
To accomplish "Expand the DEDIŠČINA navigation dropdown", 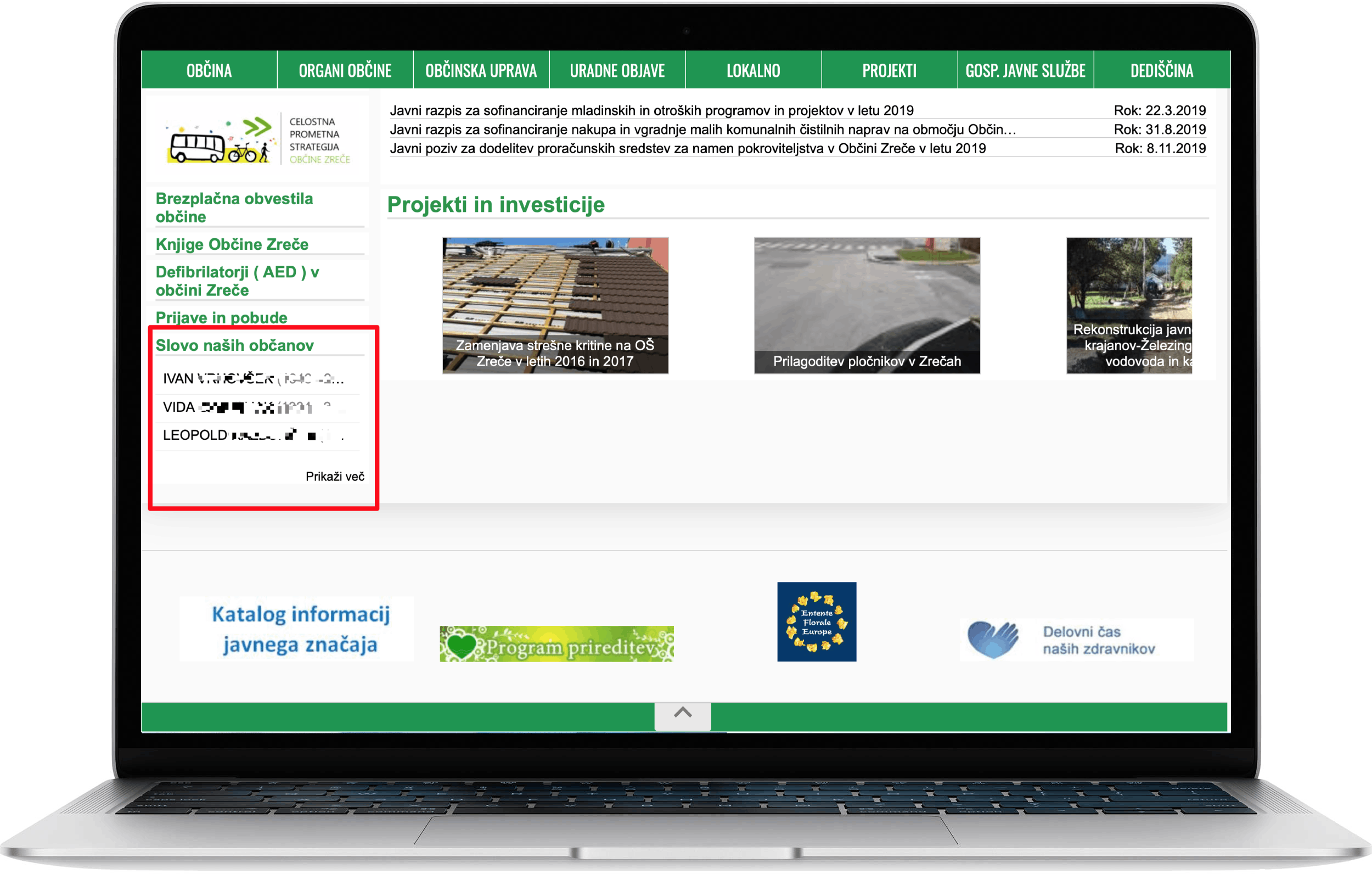I will coord(1161,70).
